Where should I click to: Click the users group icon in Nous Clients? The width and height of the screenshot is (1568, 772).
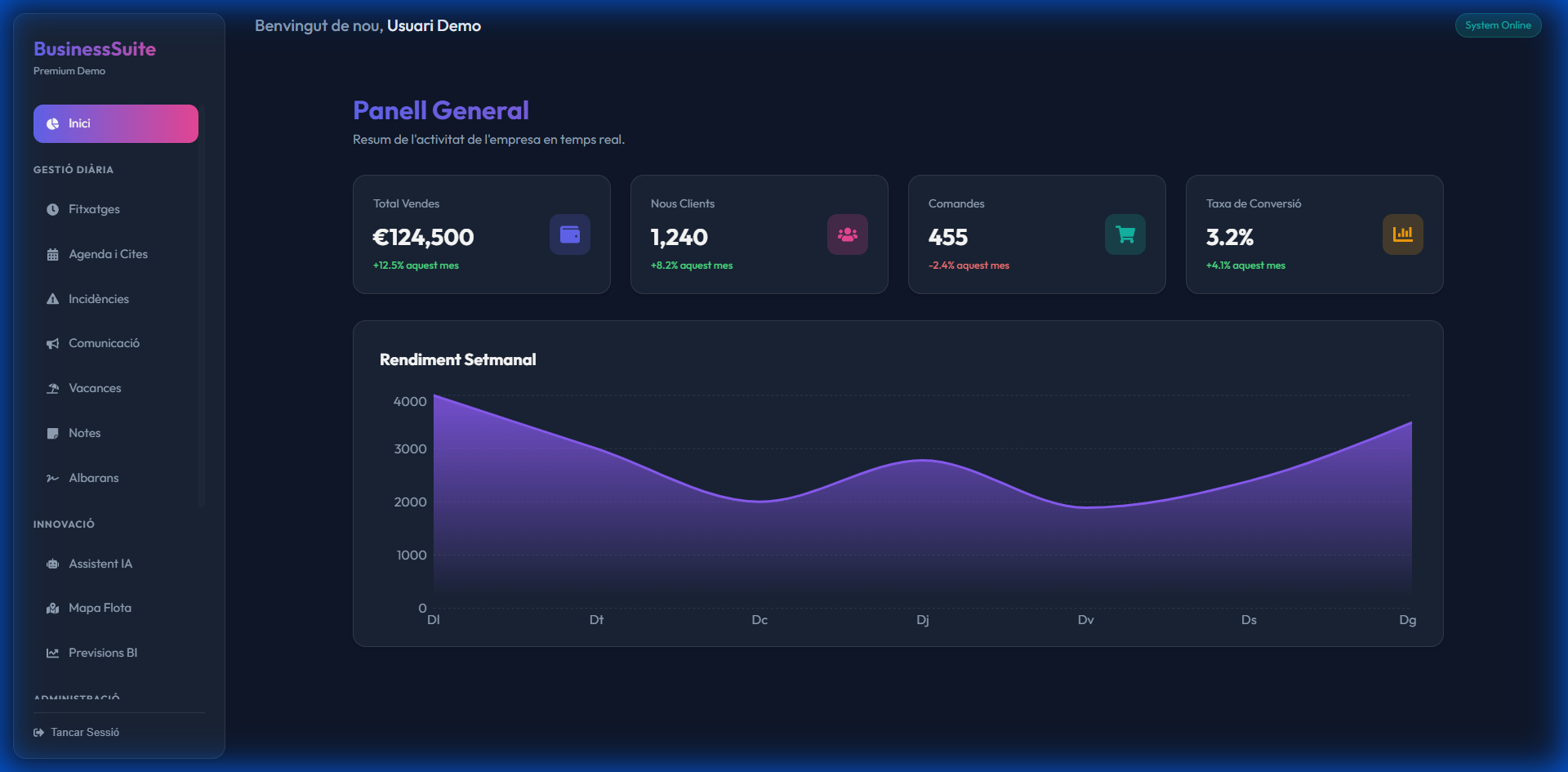(847, 235)
